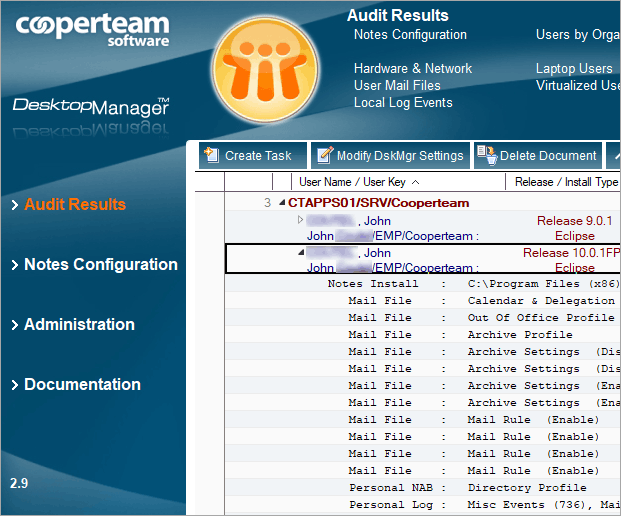Click the Create Task button
Image resolution: width=621 pixels, height=516 pixels.
[253, 155]
